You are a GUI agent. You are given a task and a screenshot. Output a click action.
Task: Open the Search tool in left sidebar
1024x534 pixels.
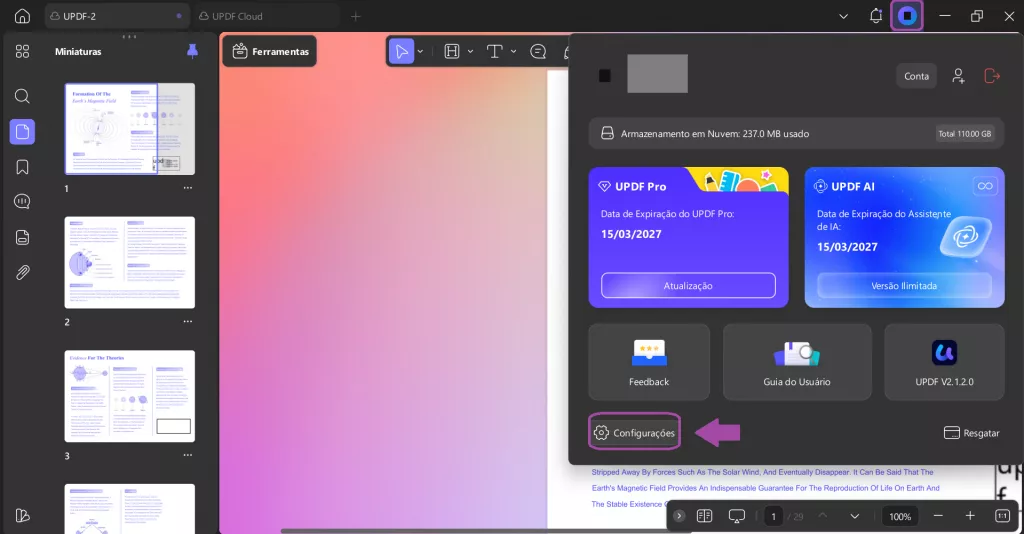(x=22, y=96)
